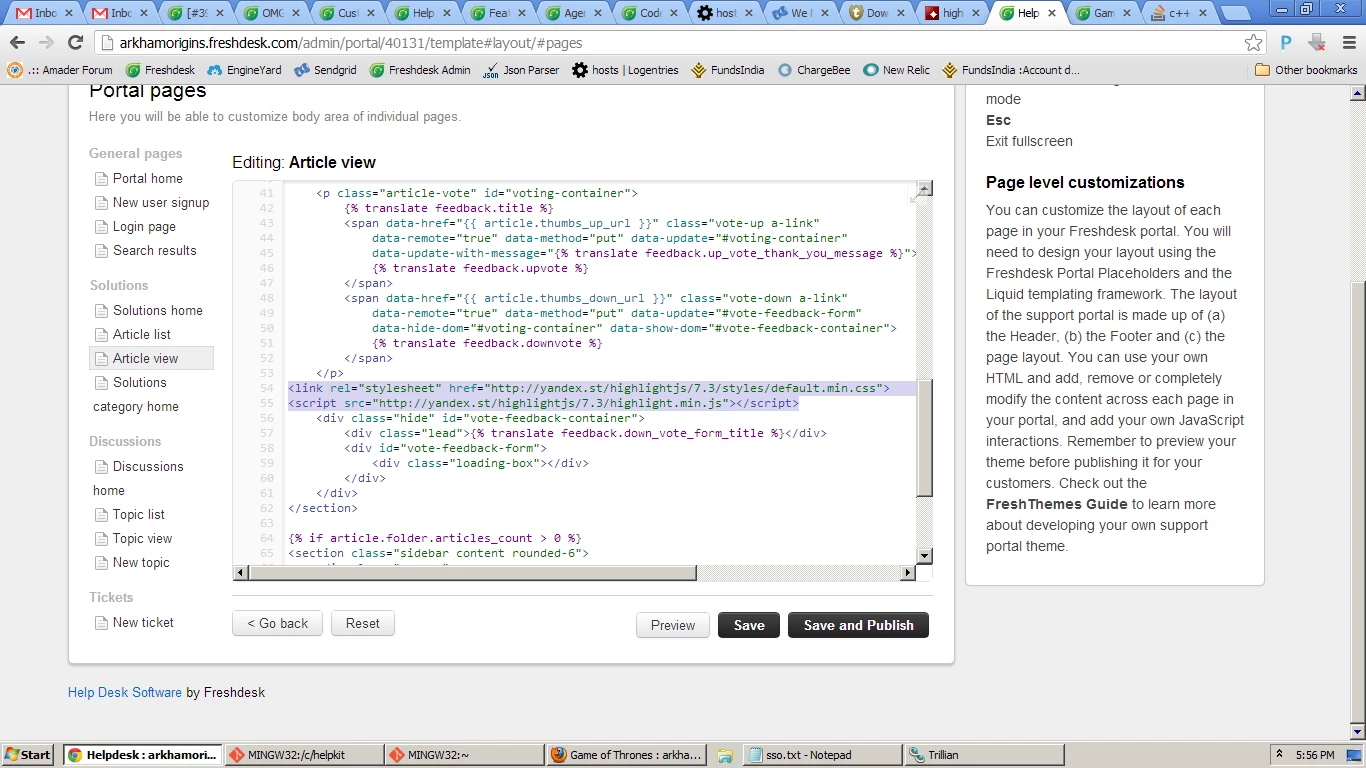Image resolution: width=1366 pixels, height=768 pixels.
Task: Switch to Game of Thrones Firefox window
Action: [627, 755]
